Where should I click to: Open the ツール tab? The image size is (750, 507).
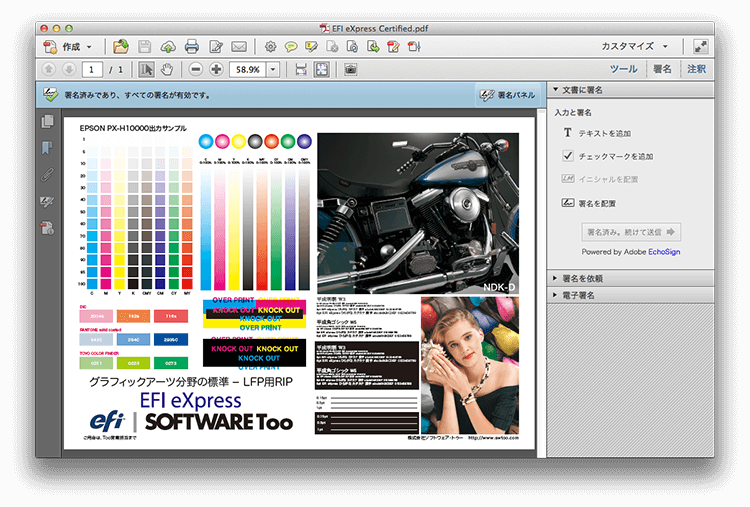click(623, 69)
